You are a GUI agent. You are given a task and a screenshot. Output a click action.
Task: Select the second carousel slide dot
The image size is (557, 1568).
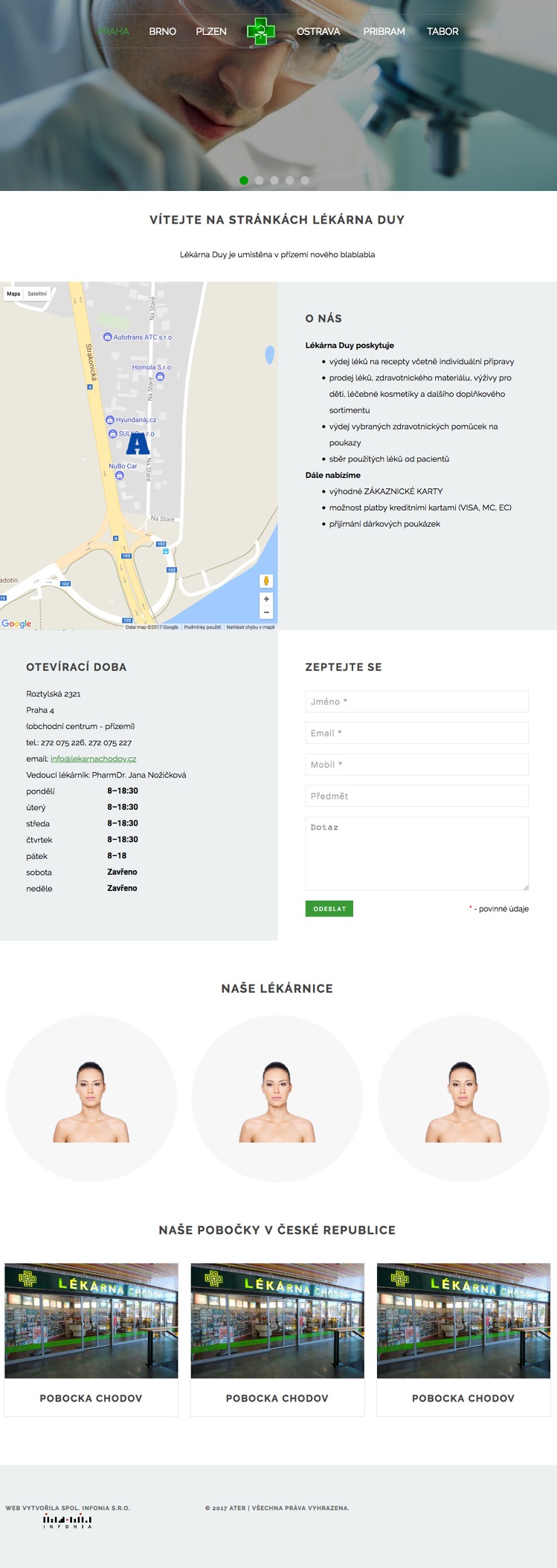click(259, 181)
